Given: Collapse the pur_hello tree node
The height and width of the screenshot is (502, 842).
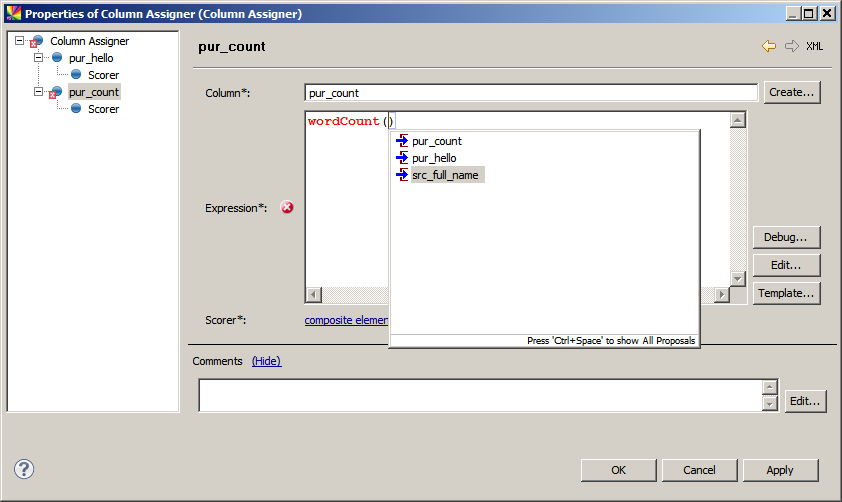Looking at the screenshot, I should pyautogui.click(x=39, y=58).
